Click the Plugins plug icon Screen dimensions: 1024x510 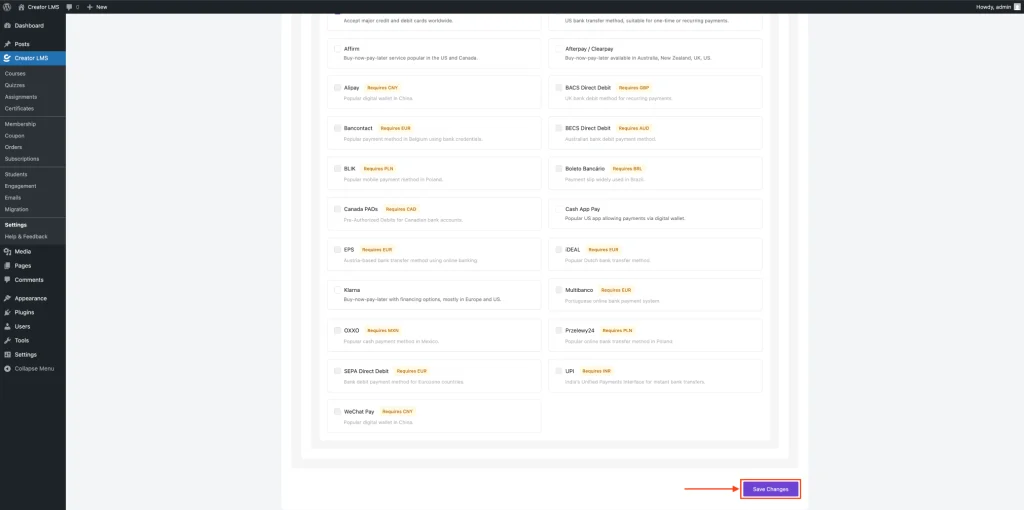point(7,312)
